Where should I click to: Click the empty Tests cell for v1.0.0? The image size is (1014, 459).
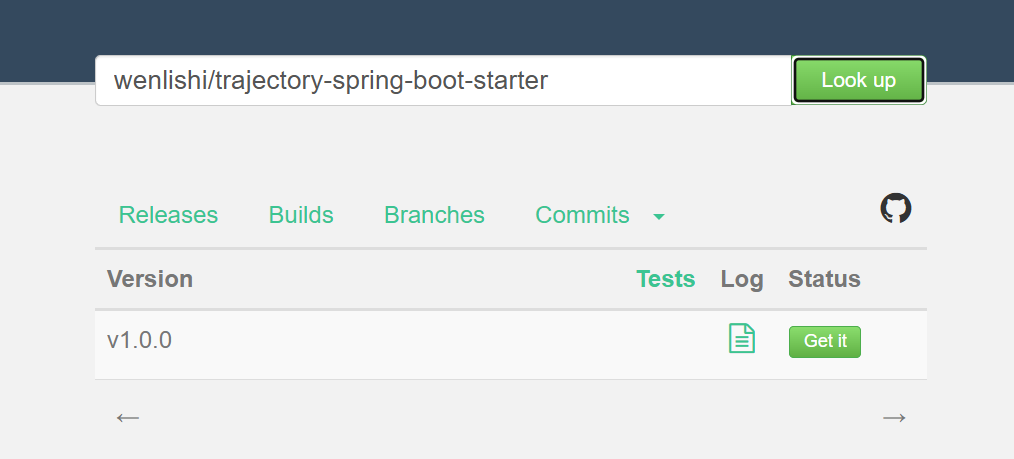point(665,341)
